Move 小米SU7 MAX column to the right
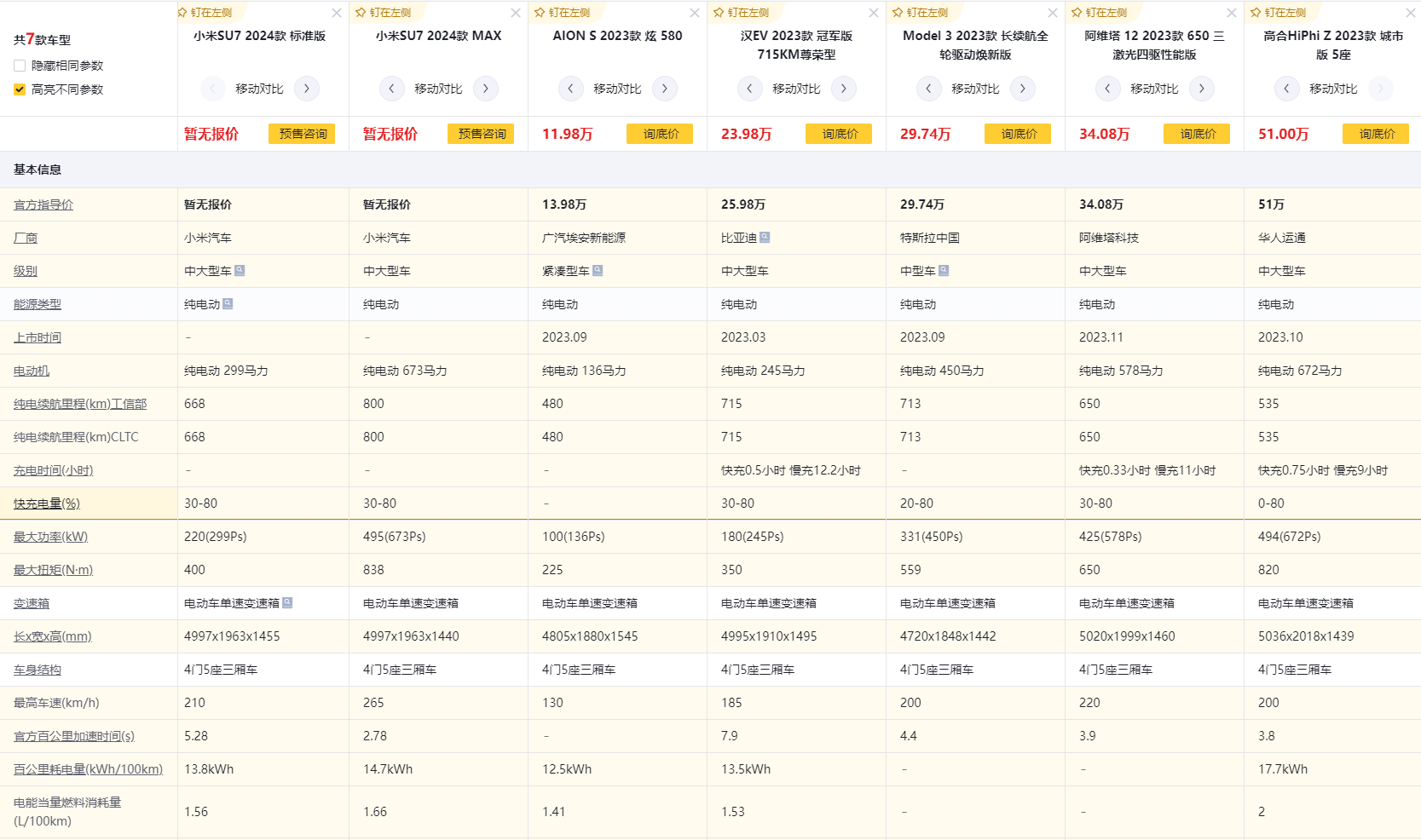 pos(486,89)
